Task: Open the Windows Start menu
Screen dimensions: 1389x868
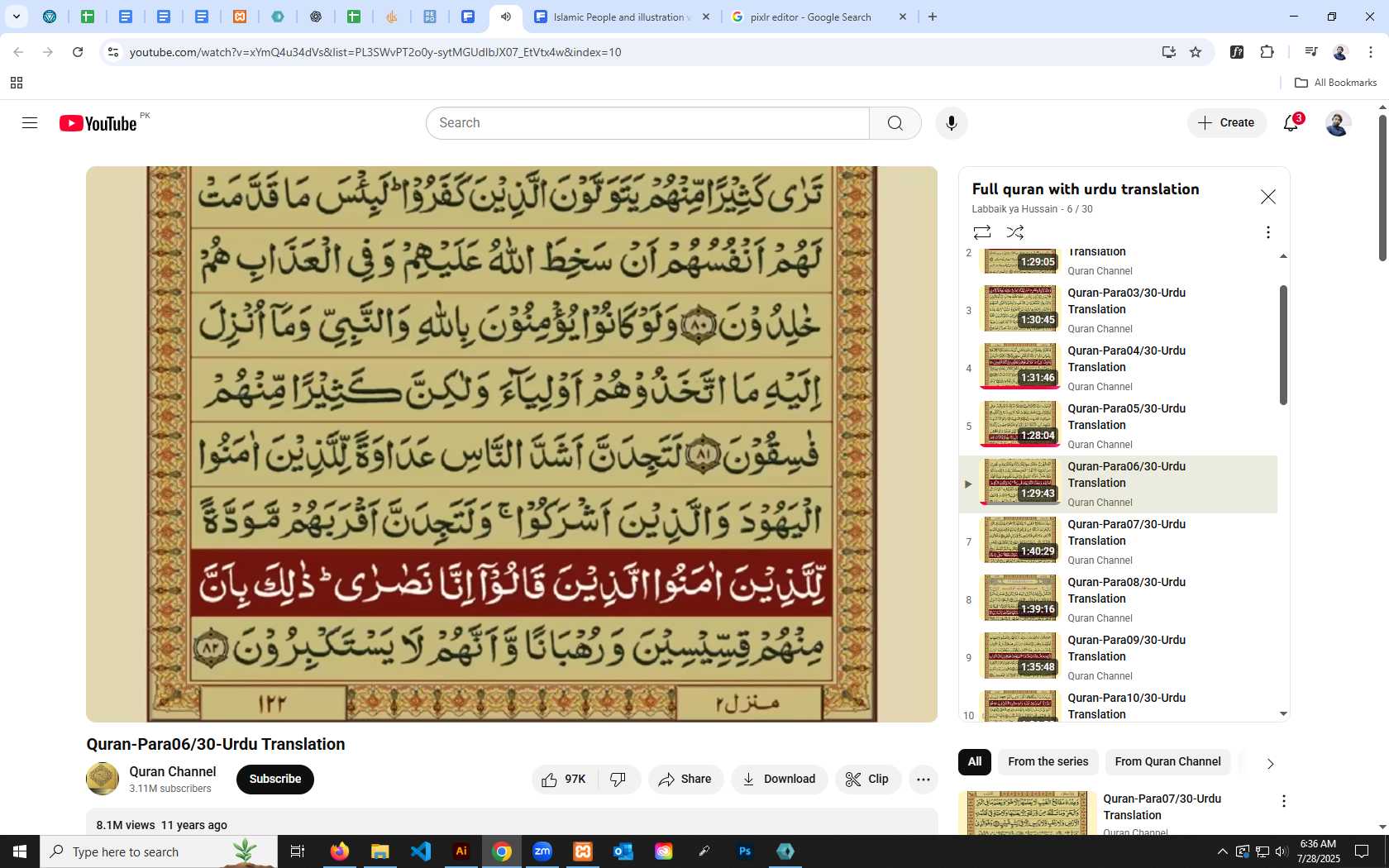Action: (20, 851)
